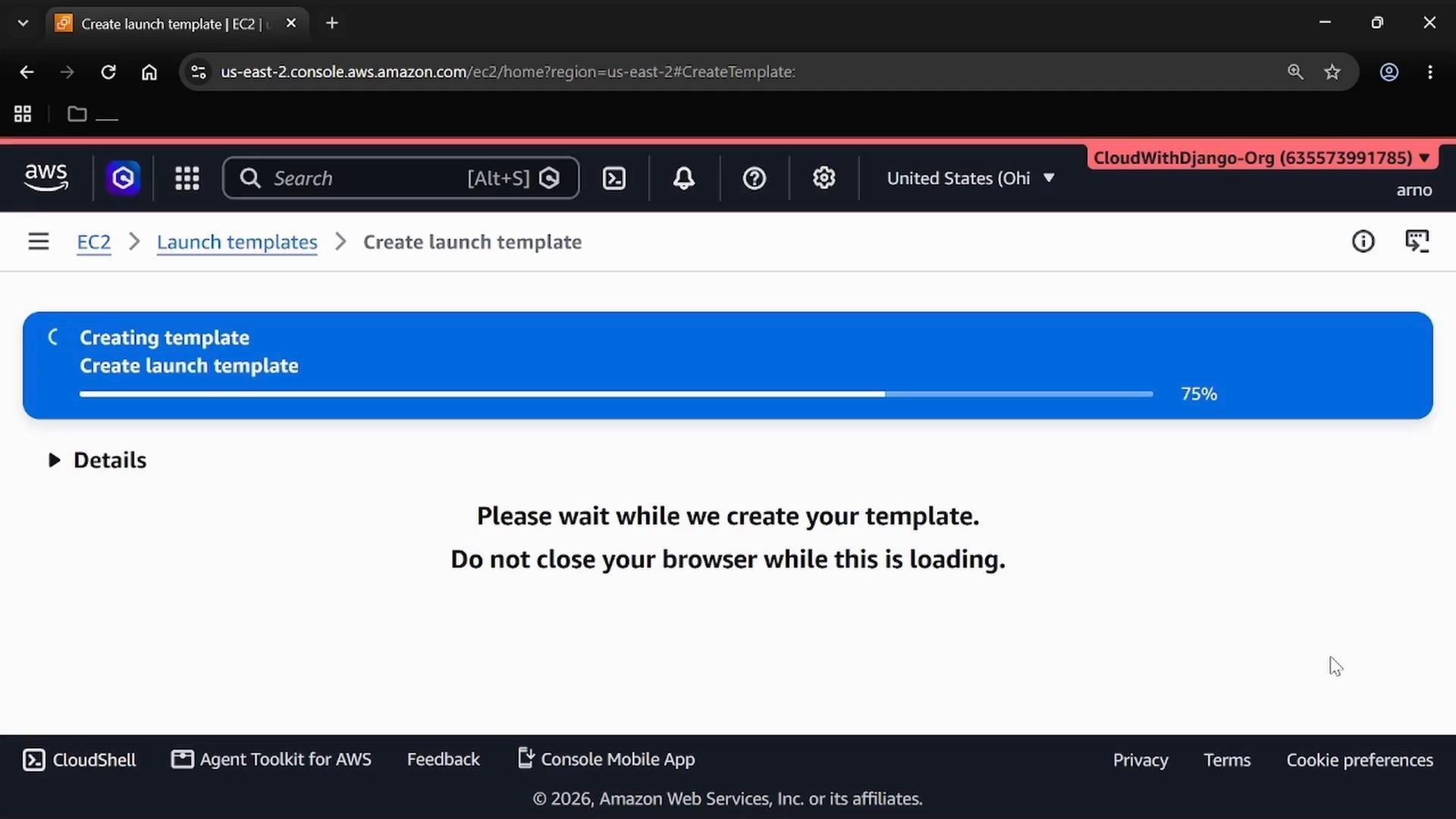
Task: Click the 75% progress value
Action: [1199, 394]
